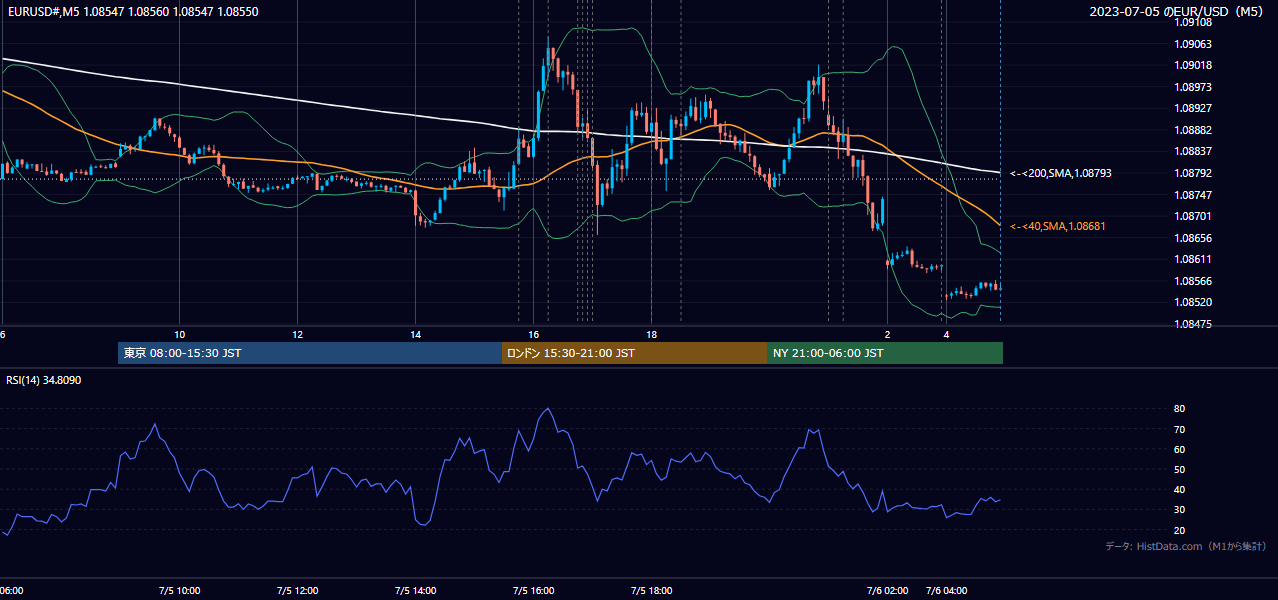The image size is (1278, 600).
Task: Click the RSI(14) 34.8090 indicator label
Action: pyautogui.click(x=44, y=380)
